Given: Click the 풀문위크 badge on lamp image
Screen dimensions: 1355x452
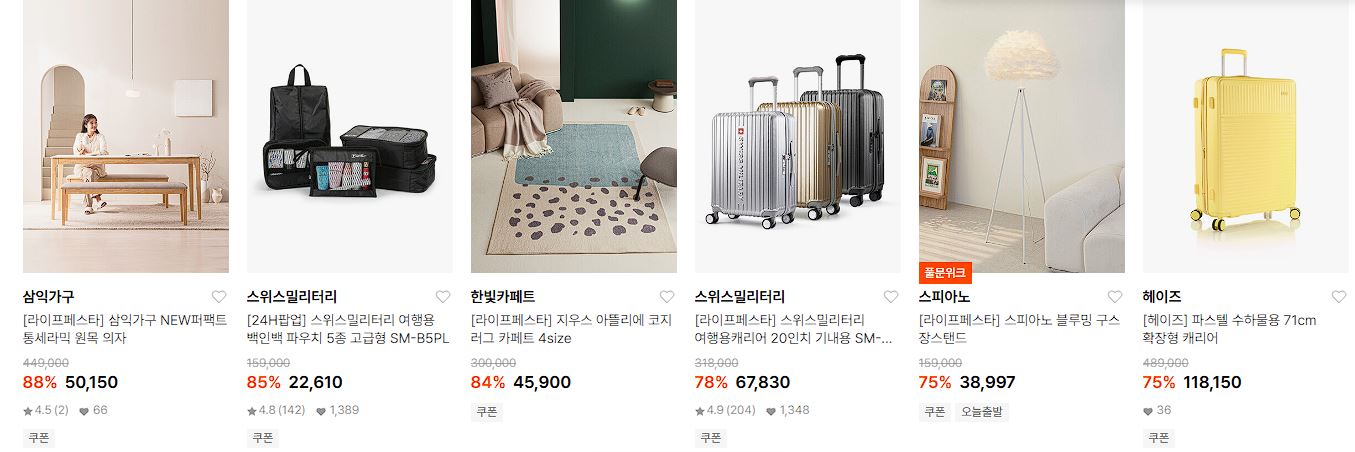Looking at the screenshot, I should coord(945,273).
